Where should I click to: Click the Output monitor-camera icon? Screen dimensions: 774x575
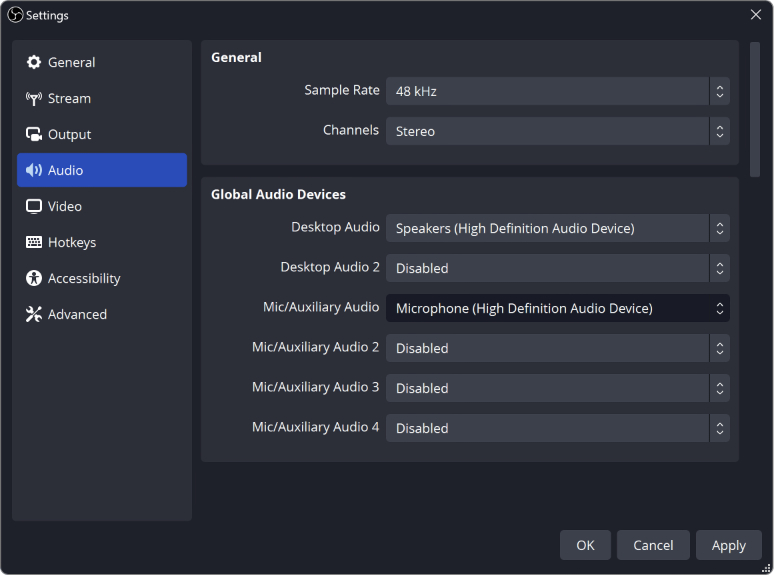click(34, 134)
